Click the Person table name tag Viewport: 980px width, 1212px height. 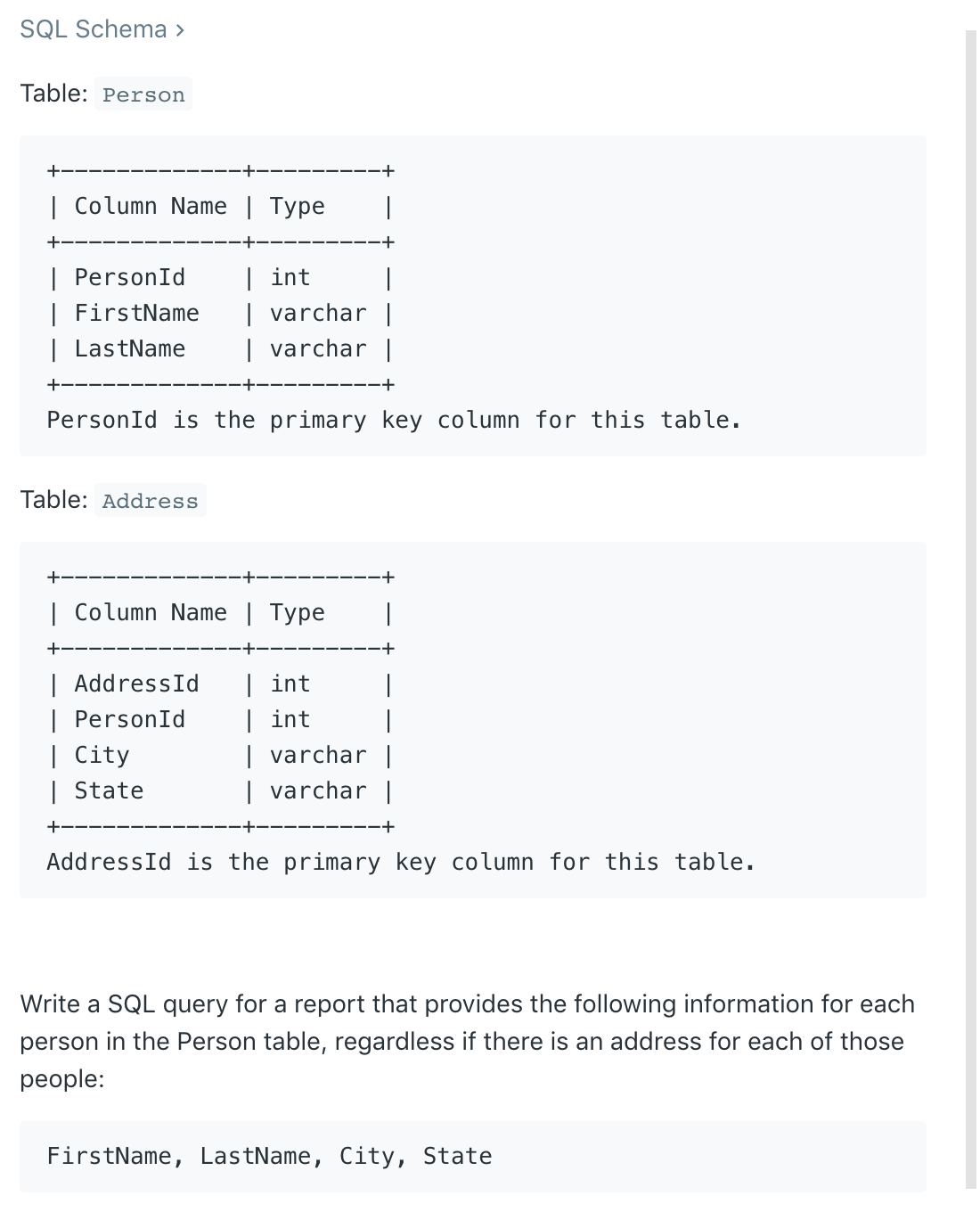(143, 94)
